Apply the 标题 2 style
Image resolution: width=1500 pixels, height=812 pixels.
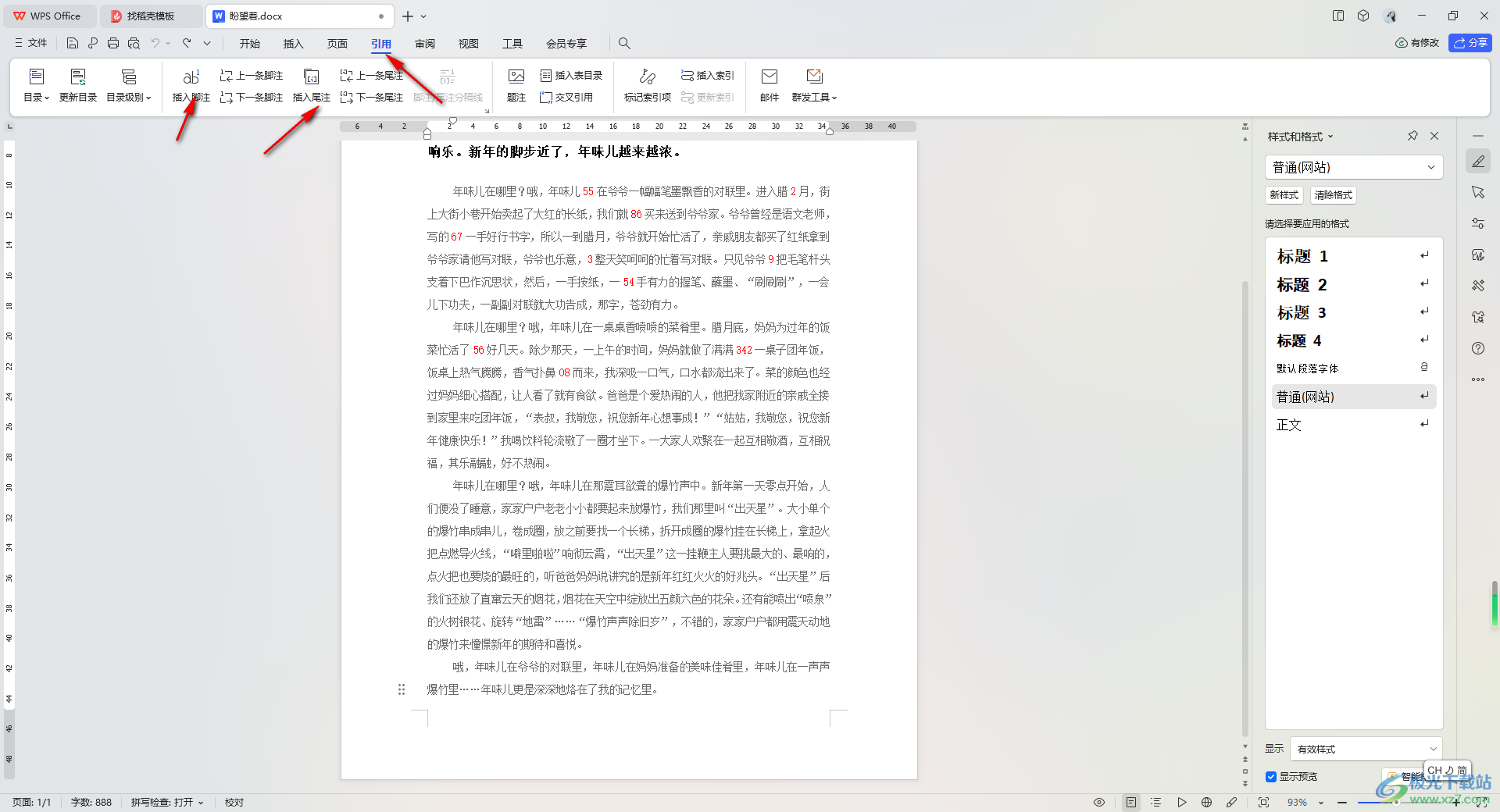click(1353, 284)
